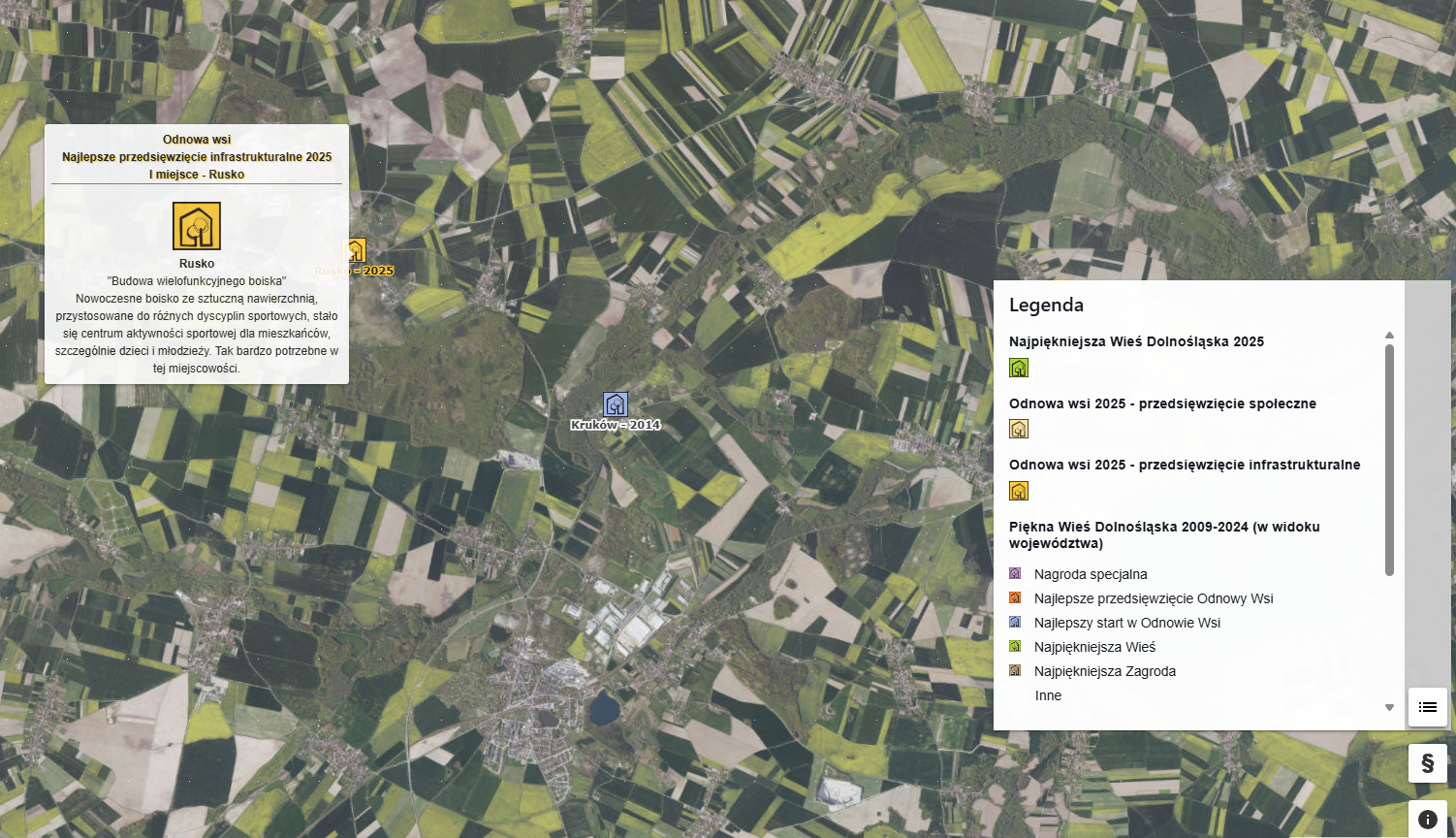The height and width of the screenshot is (838, 1456).
Task: Toggle the legend list button
Action: (x=1427, y=707)
